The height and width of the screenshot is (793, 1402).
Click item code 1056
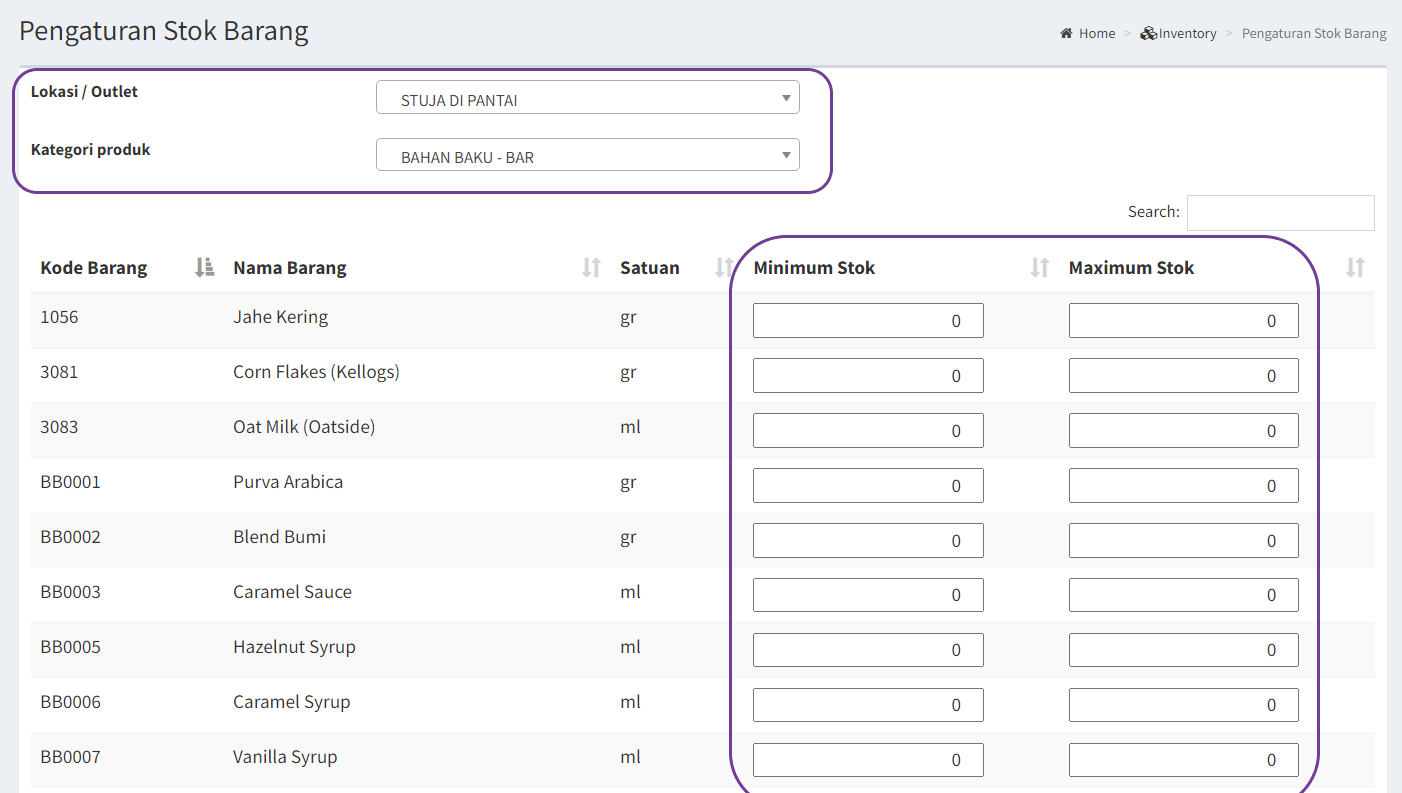[59, 317]
